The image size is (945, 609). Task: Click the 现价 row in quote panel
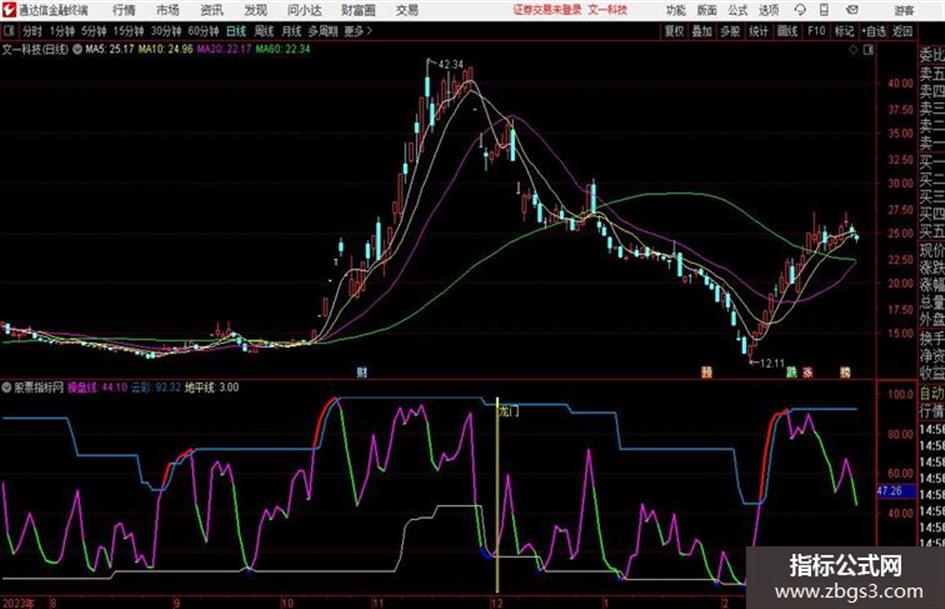pyautogui.click(x=932, y=250)
